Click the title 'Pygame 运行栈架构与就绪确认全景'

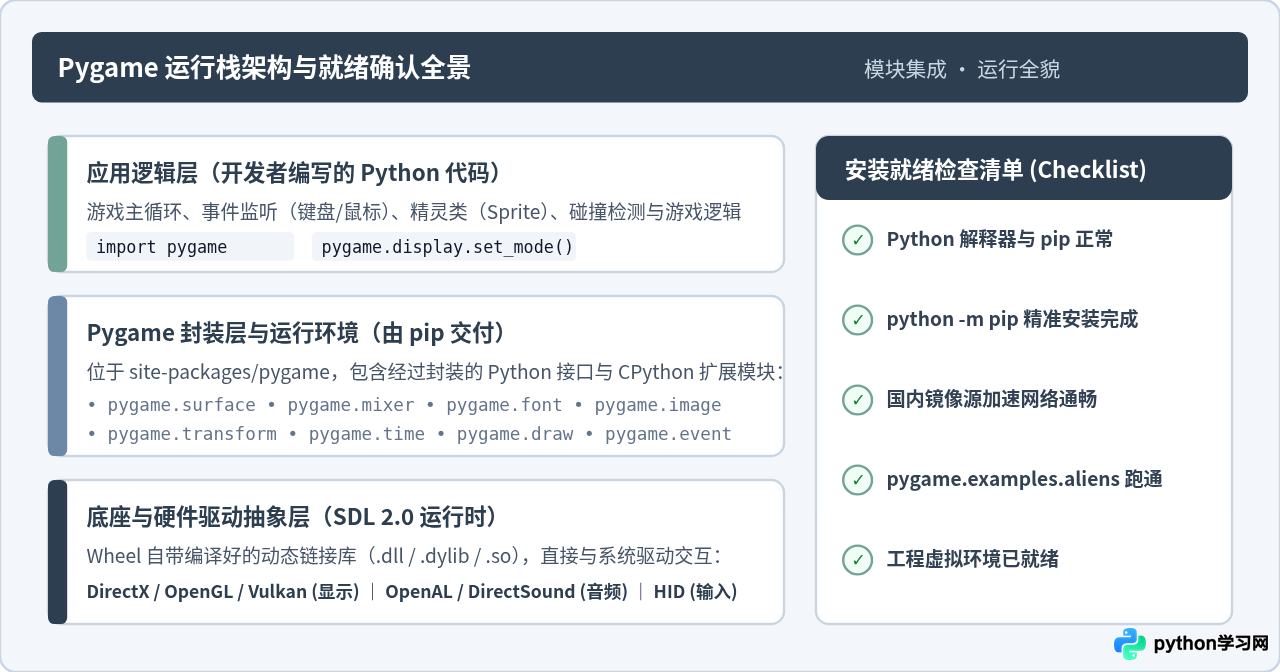click(x=264, y=68)
